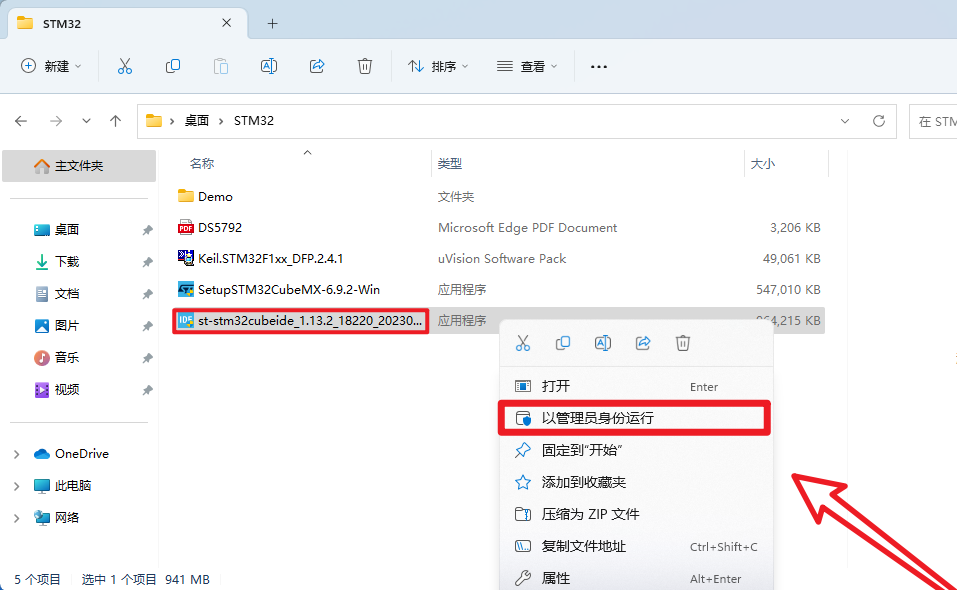Choose 添加到收藏夹 menu entry
The height and width of the screenshot is (590, 957).
click(636, 482)
